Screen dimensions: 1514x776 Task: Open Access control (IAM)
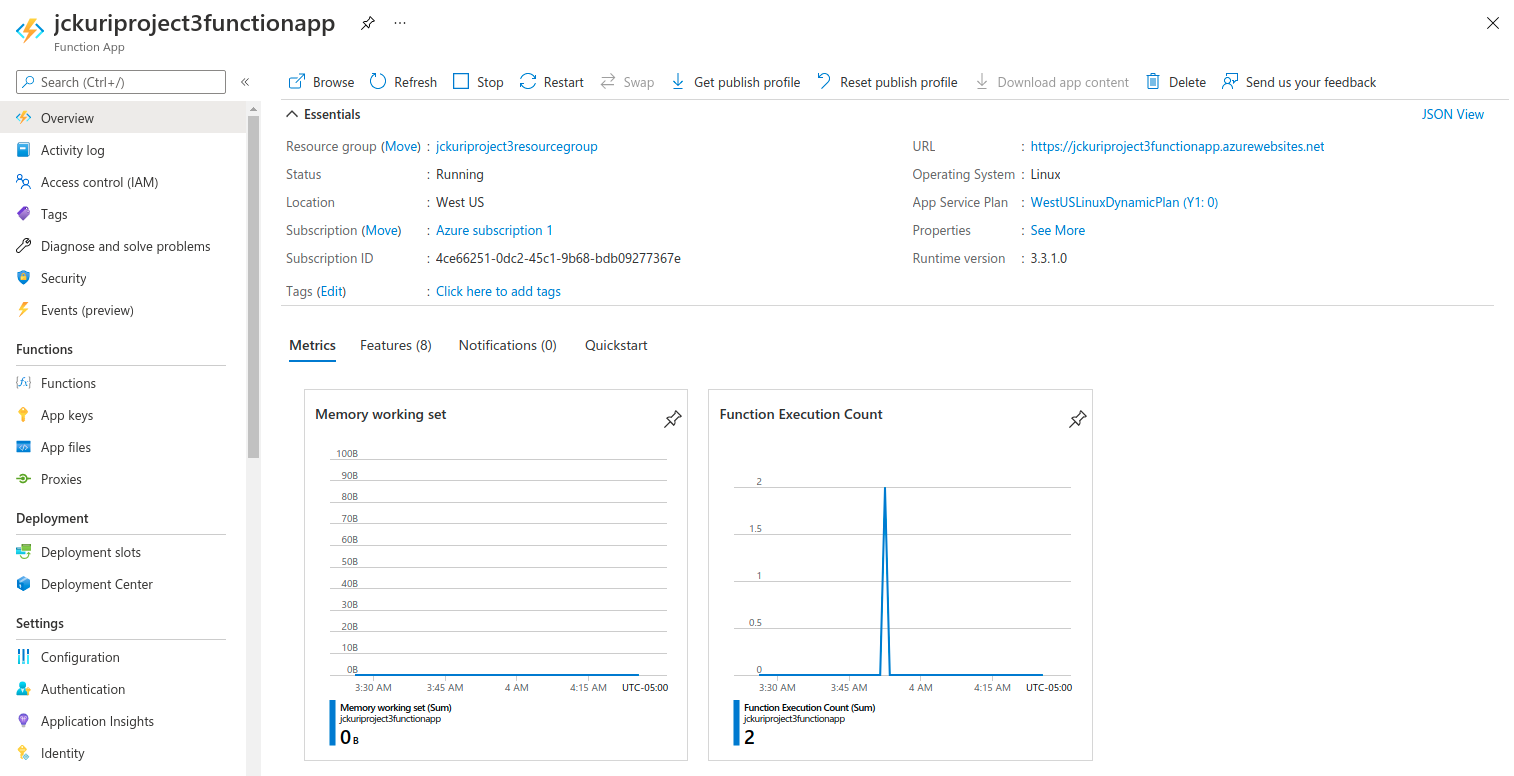tap(123, 182)
